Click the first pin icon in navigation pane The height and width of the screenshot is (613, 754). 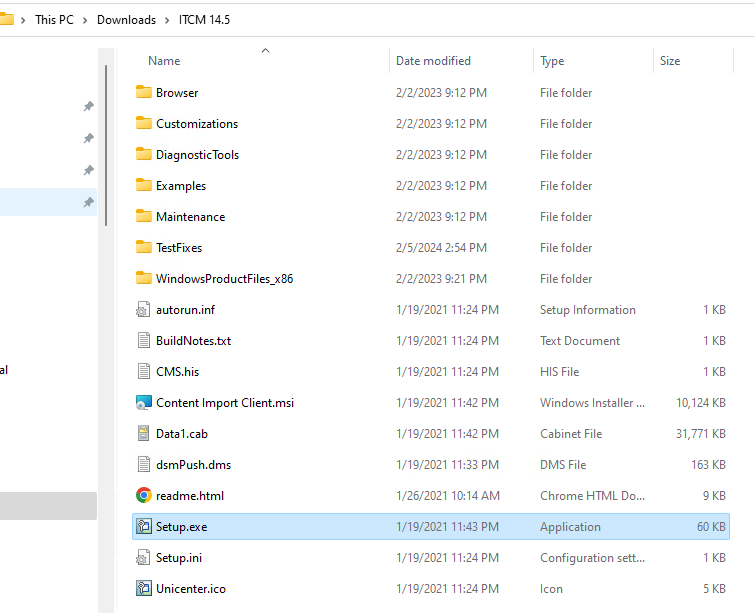(88, 106)
